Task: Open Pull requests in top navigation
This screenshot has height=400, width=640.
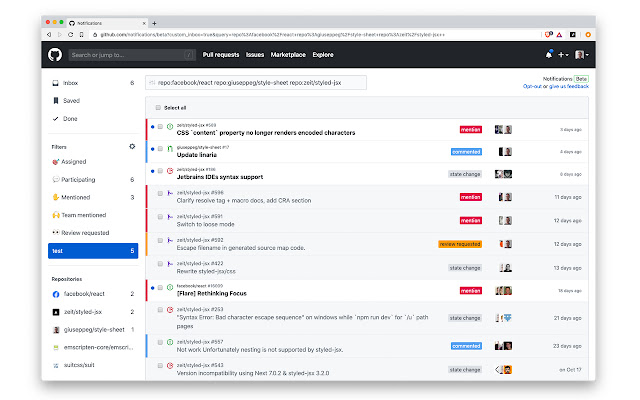Action: pyautogui.click(x=221, y=55)
